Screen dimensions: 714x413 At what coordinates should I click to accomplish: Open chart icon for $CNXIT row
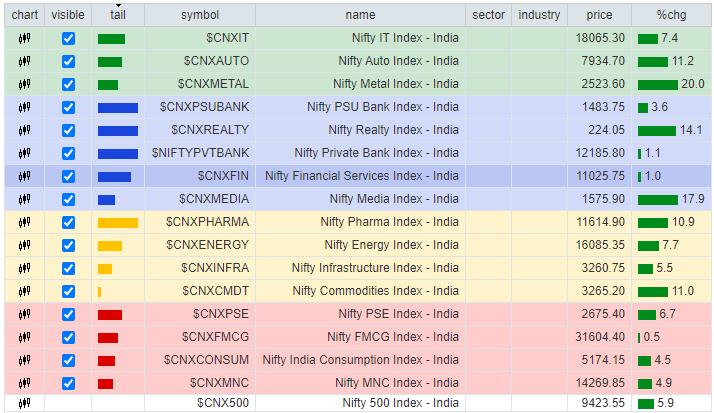(24, 38)
